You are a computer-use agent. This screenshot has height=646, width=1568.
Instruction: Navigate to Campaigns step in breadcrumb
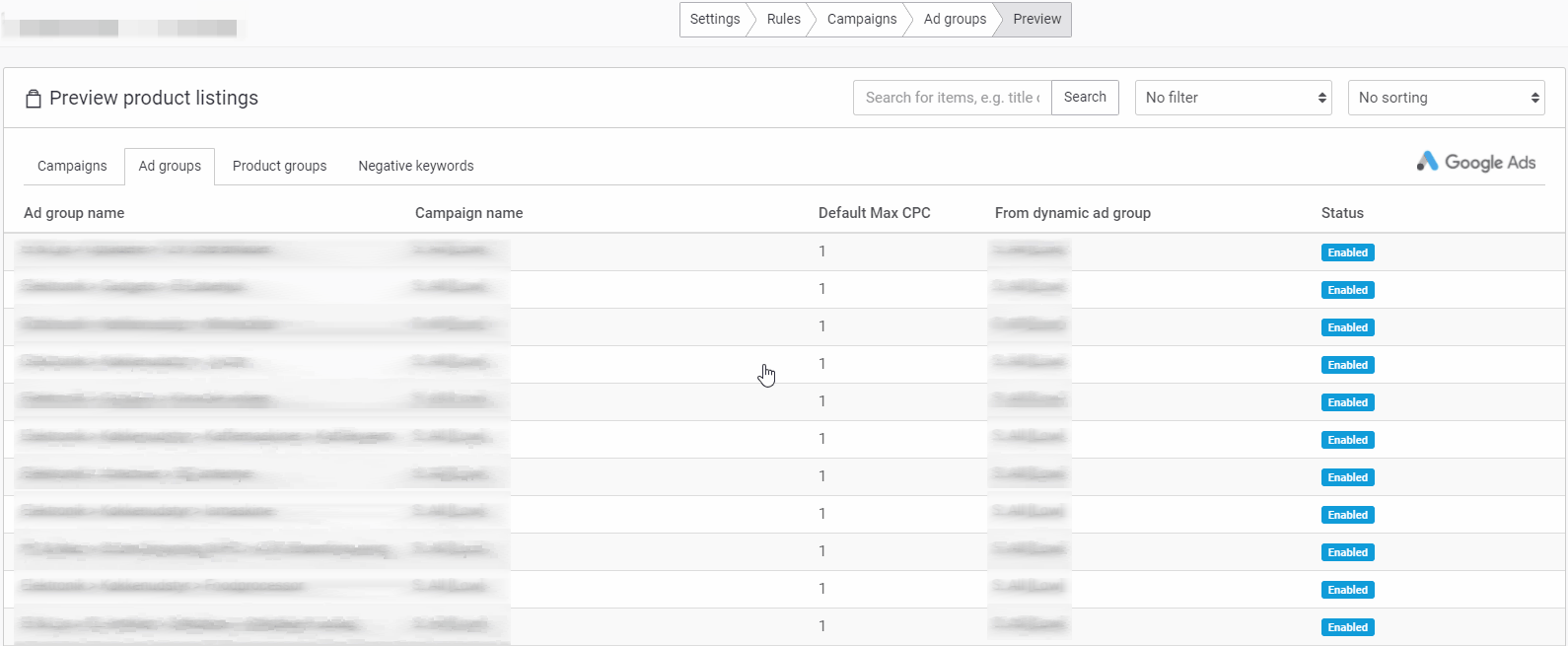[861, 20]
